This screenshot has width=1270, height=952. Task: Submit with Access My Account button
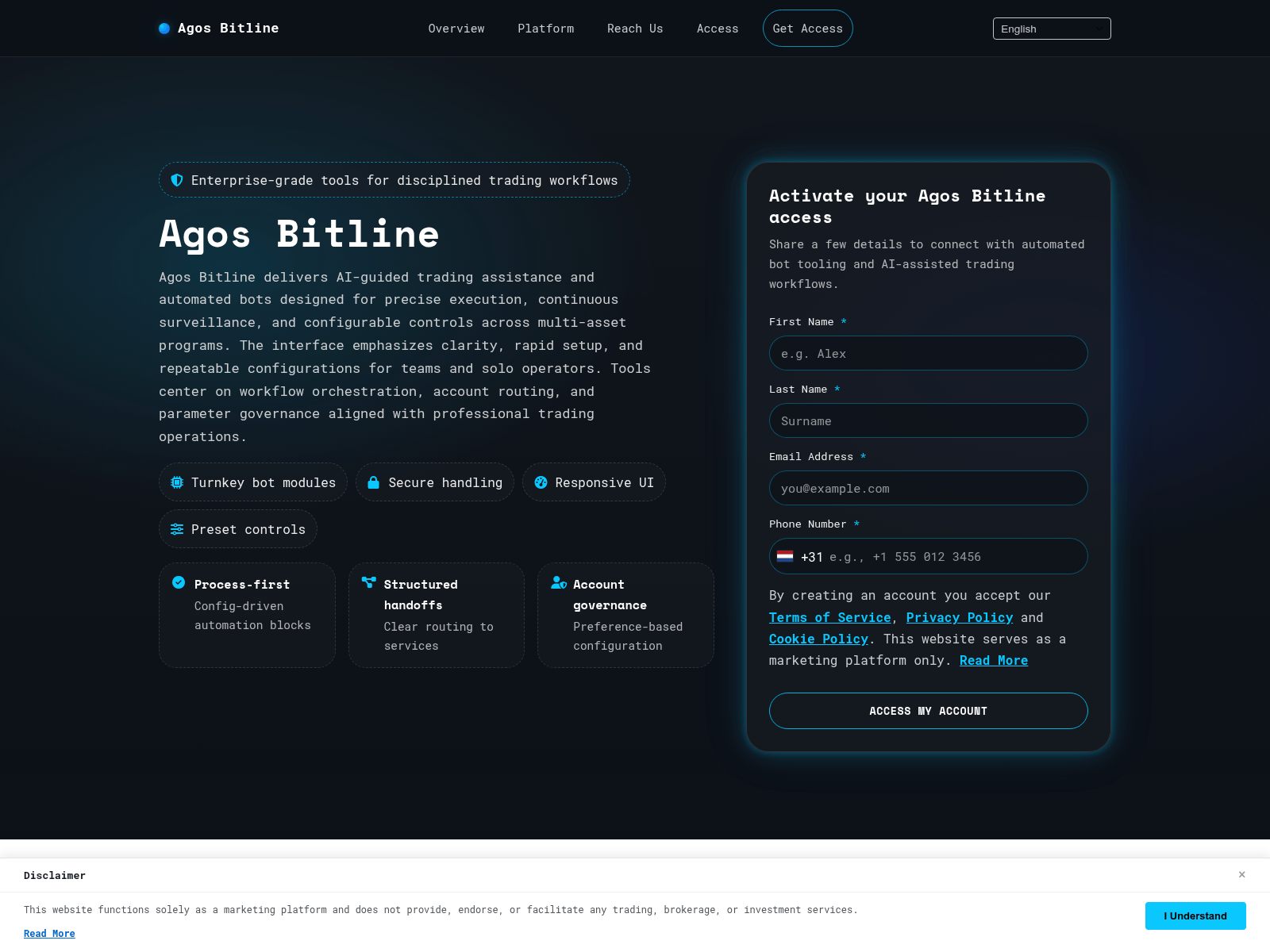pos(929,711)
